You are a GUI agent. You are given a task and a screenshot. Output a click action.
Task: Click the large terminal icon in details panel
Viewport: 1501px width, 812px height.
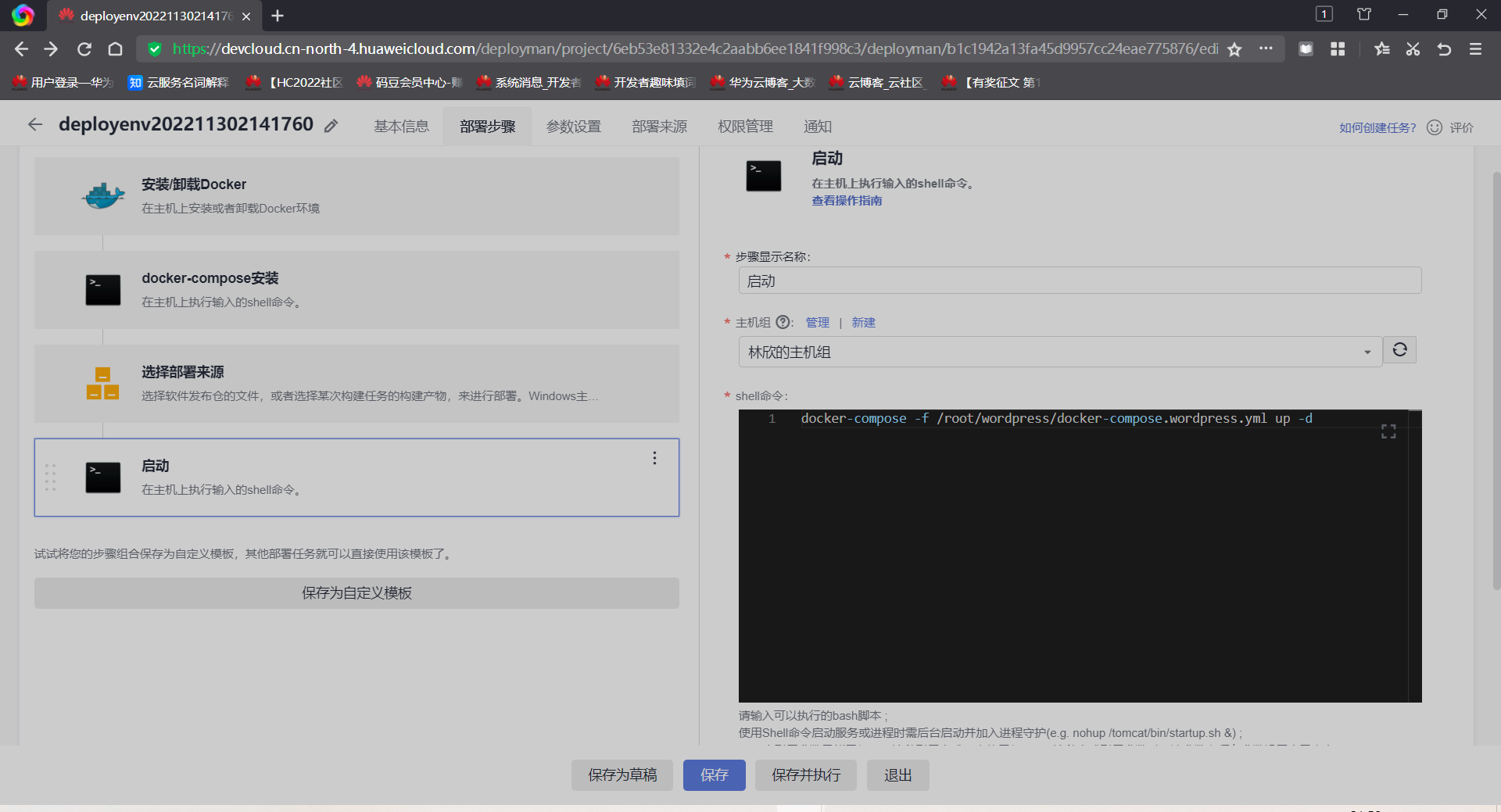tap(764, 176)
